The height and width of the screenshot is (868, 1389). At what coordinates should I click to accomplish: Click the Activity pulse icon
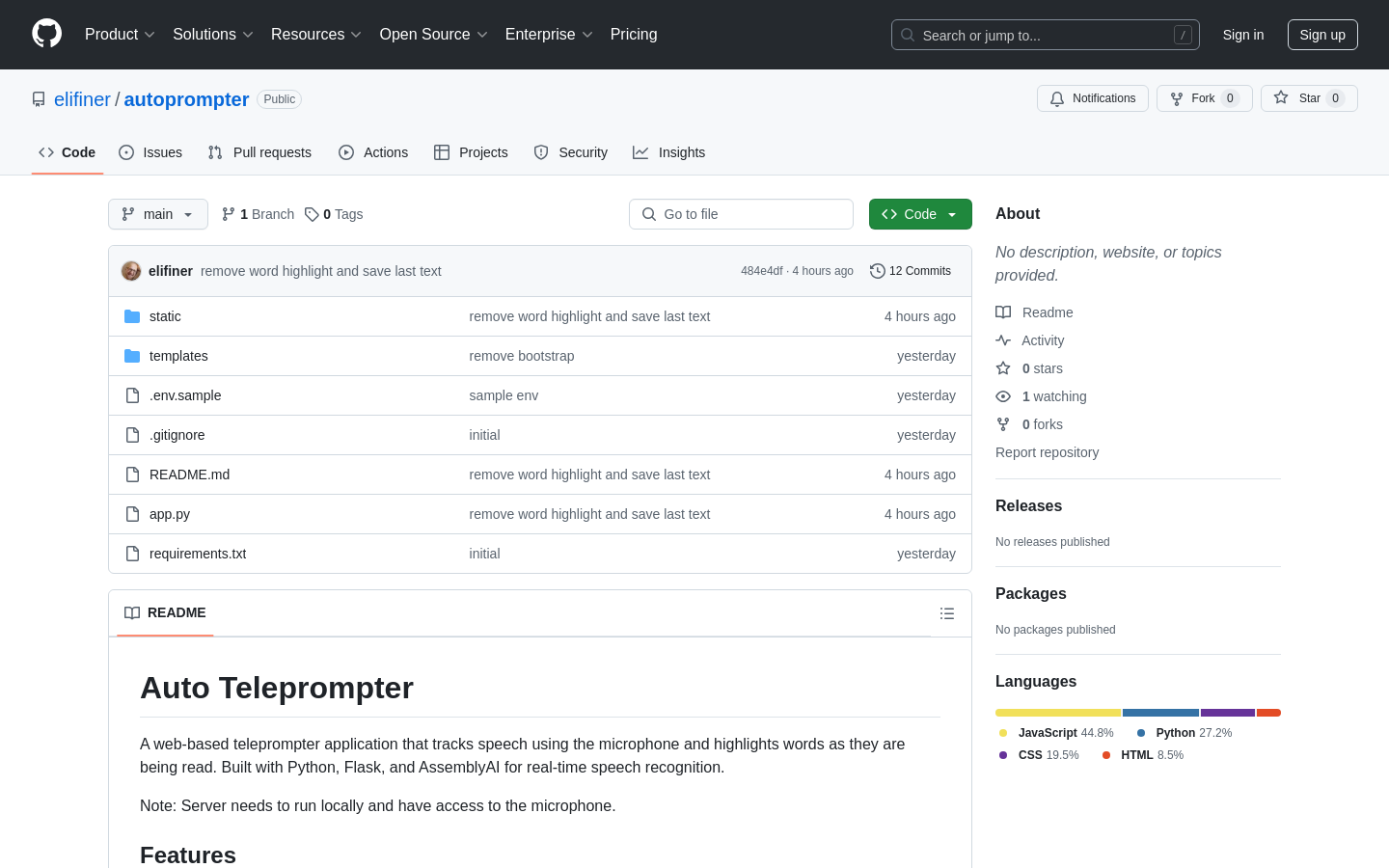(x=1003, y=340)
